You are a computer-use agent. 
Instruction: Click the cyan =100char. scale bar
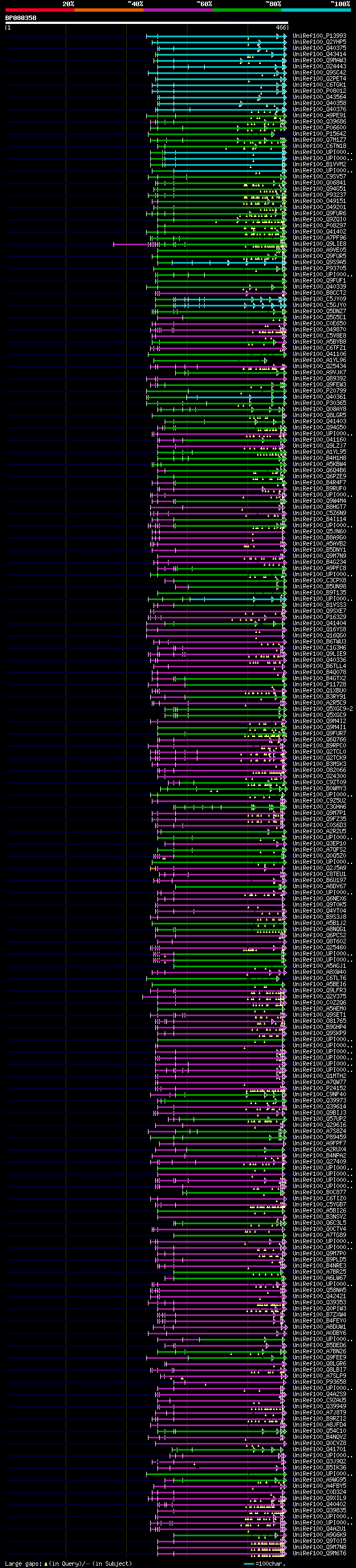coord(248,1564)
